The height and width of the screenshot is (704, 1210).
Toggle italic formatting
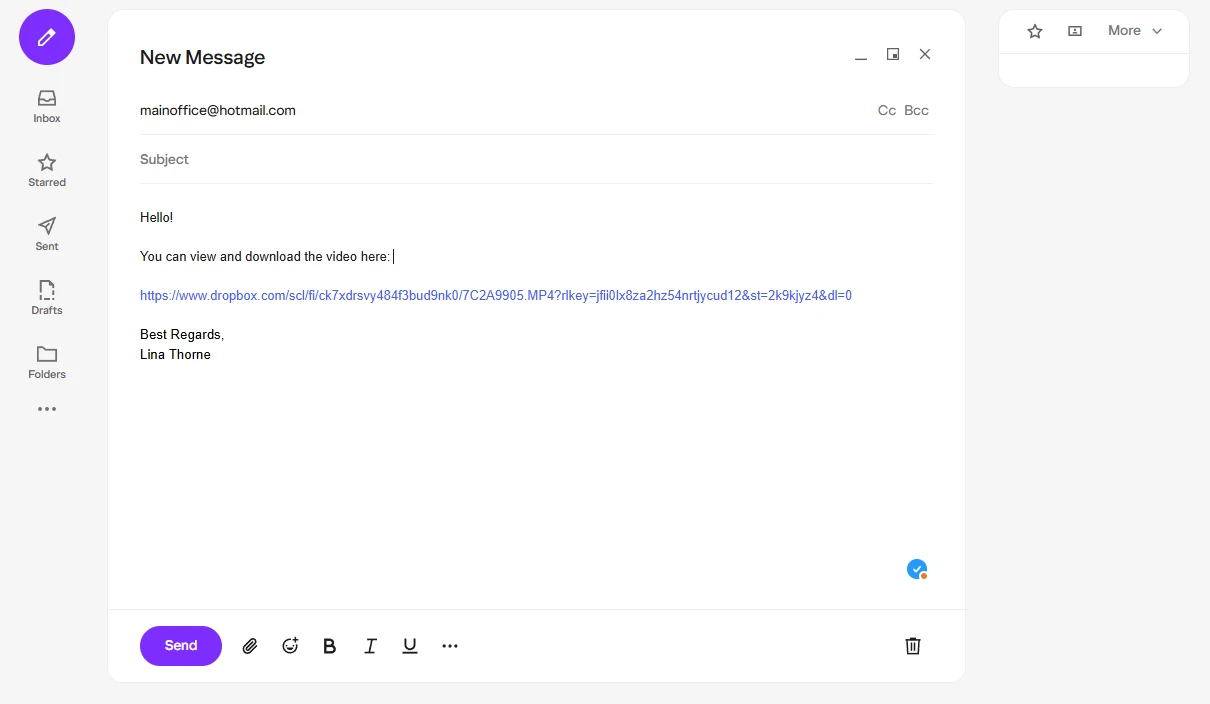pos(370,646)
